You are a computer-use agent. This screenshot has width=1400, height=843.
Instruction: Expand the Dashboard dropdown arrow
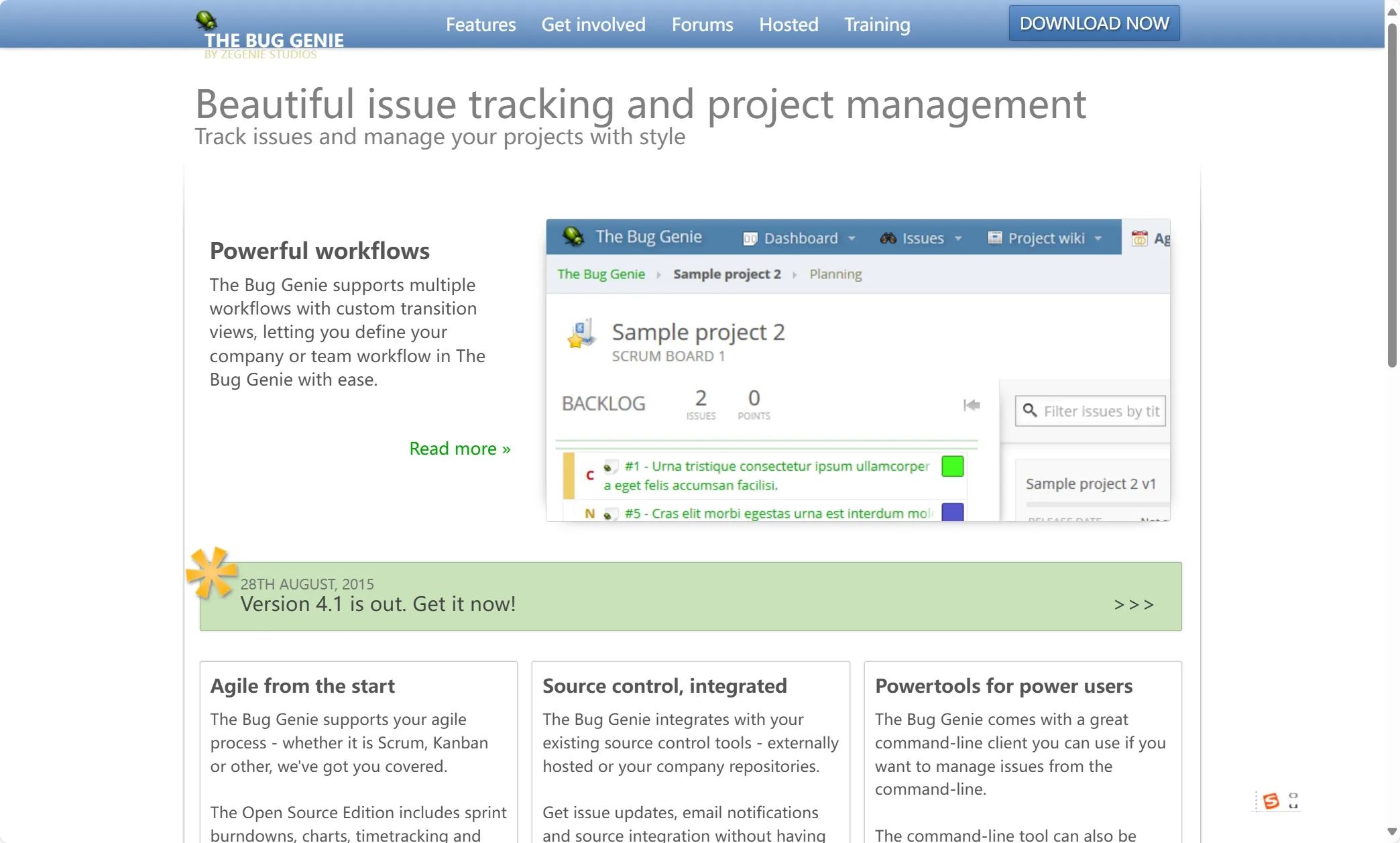[x=852, y=238]
